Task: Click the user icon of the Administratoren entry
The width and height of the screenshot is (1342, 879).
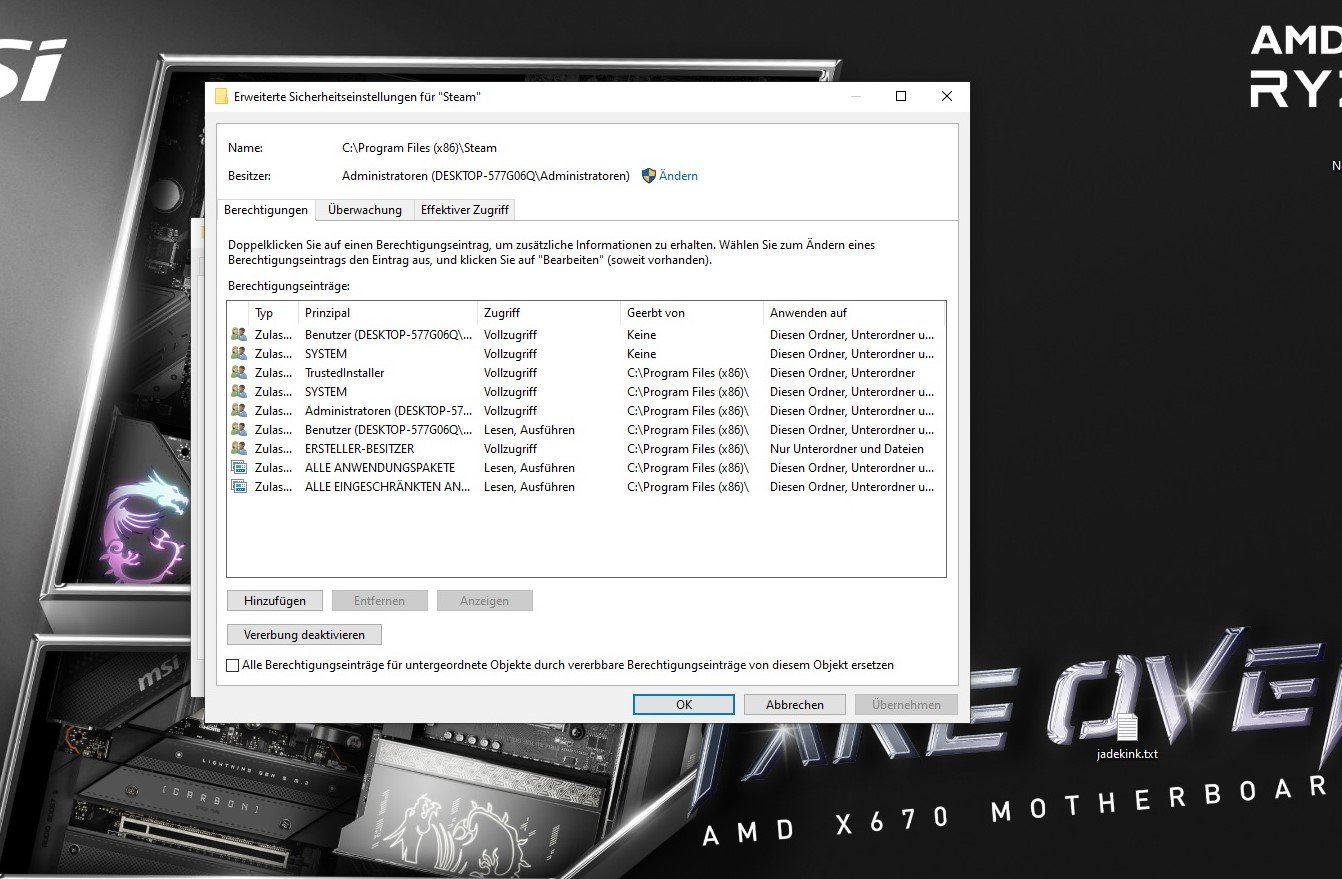Action: point(239,411)
